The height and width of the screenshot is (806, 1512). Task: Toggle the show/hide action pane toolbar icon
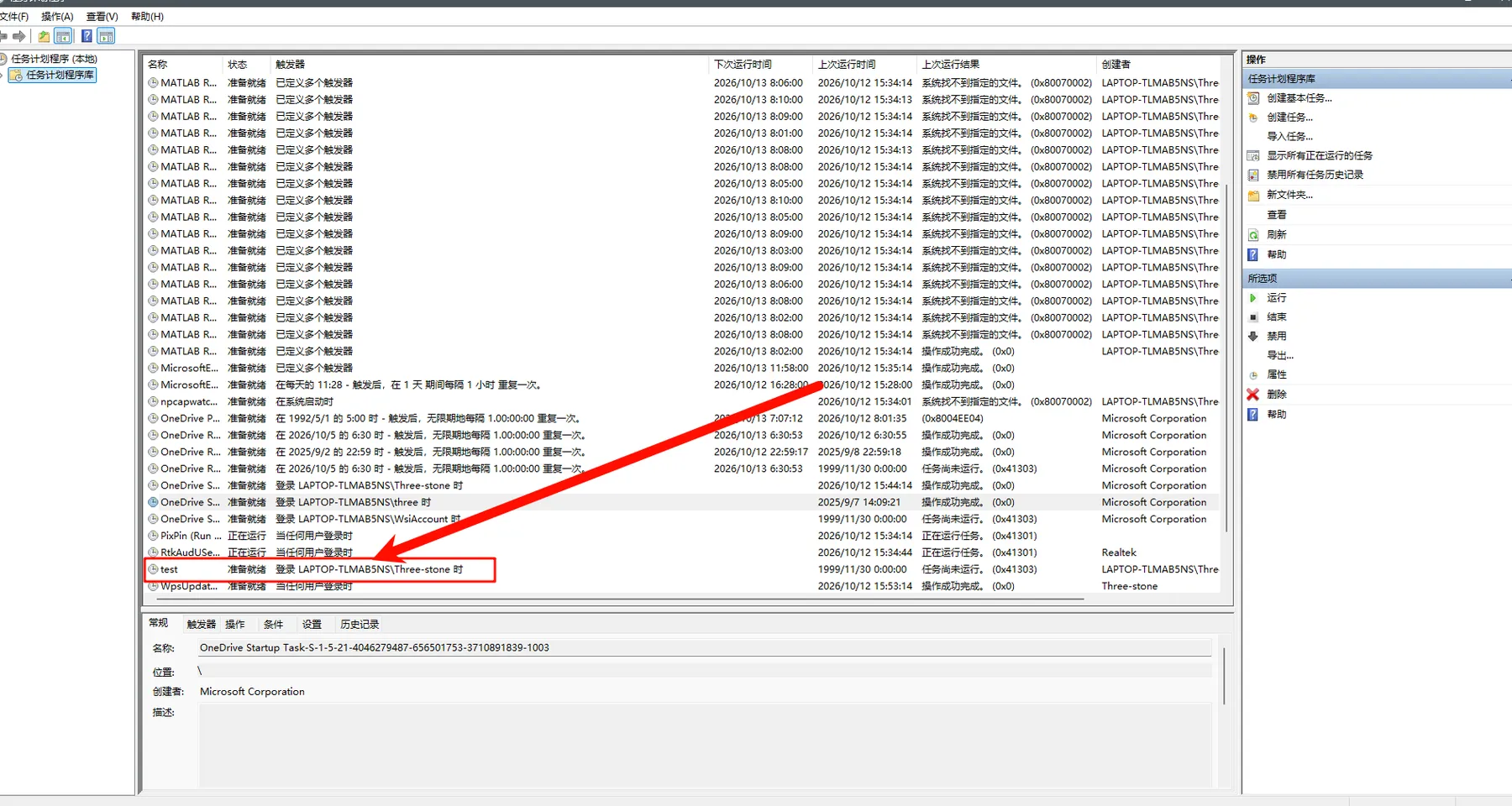[x=106, y=36]
